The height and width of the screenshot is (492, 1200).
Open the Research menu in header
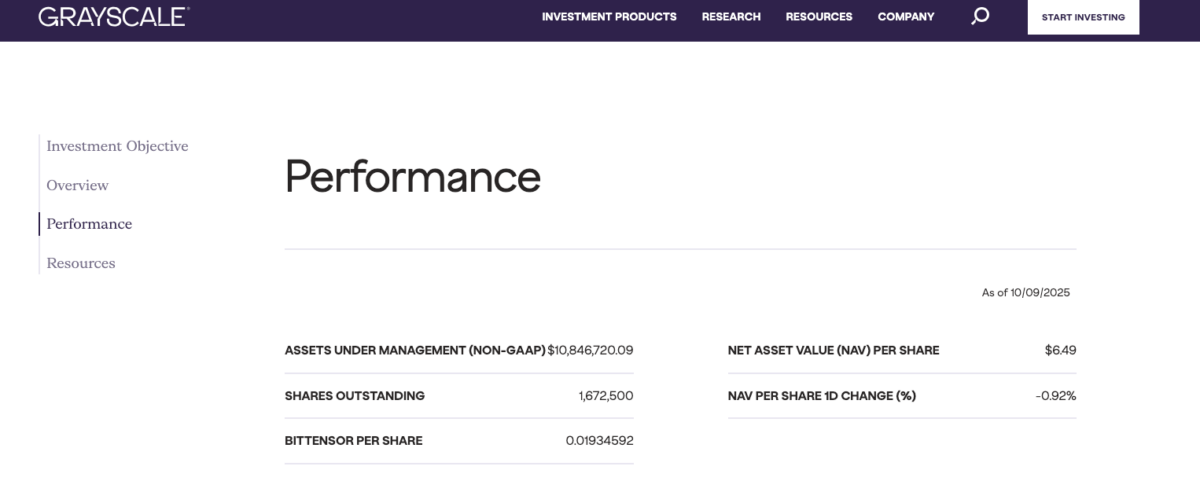731,17
